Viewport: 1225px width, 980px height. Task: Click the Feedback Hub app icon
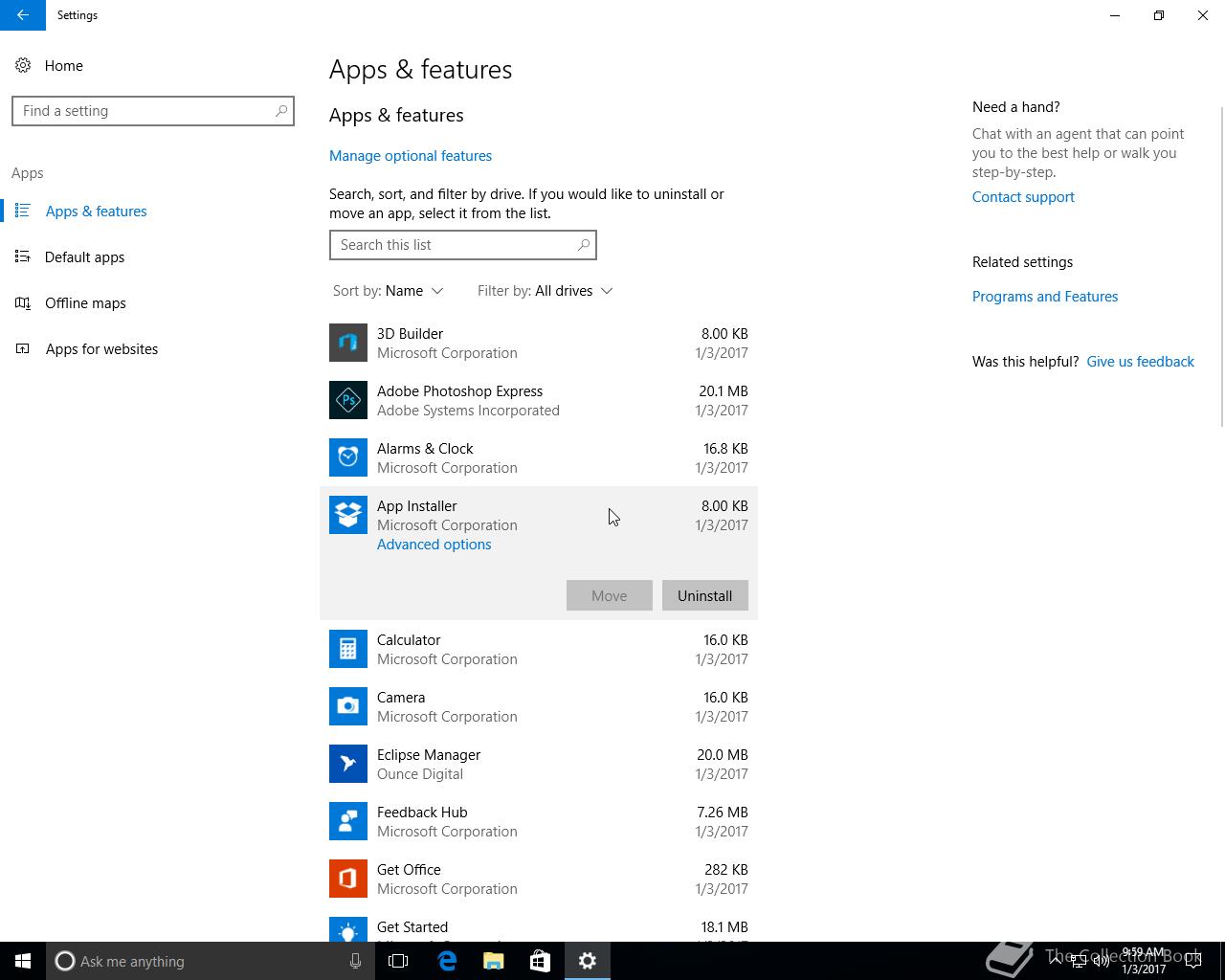point(348,821)
